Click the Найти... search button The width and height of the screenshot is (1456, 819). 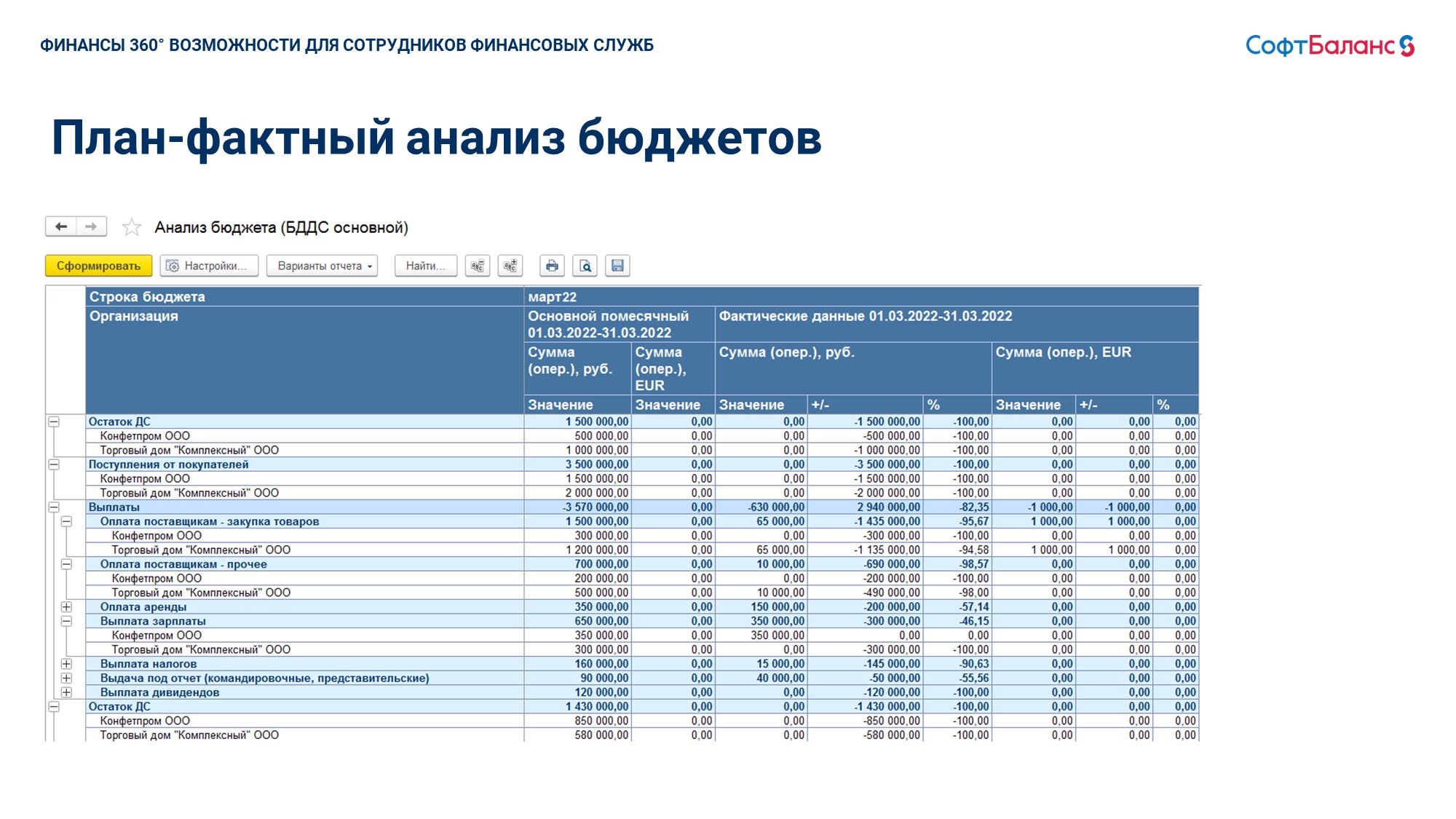tap(425, 266)
